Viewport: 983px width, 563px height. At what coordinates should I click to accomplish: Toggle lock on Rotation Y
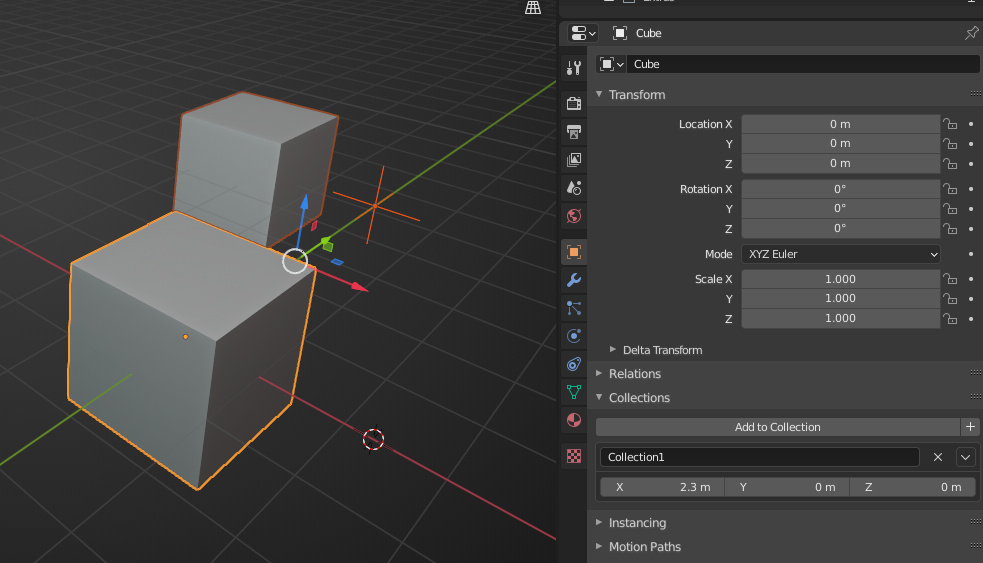950,209
